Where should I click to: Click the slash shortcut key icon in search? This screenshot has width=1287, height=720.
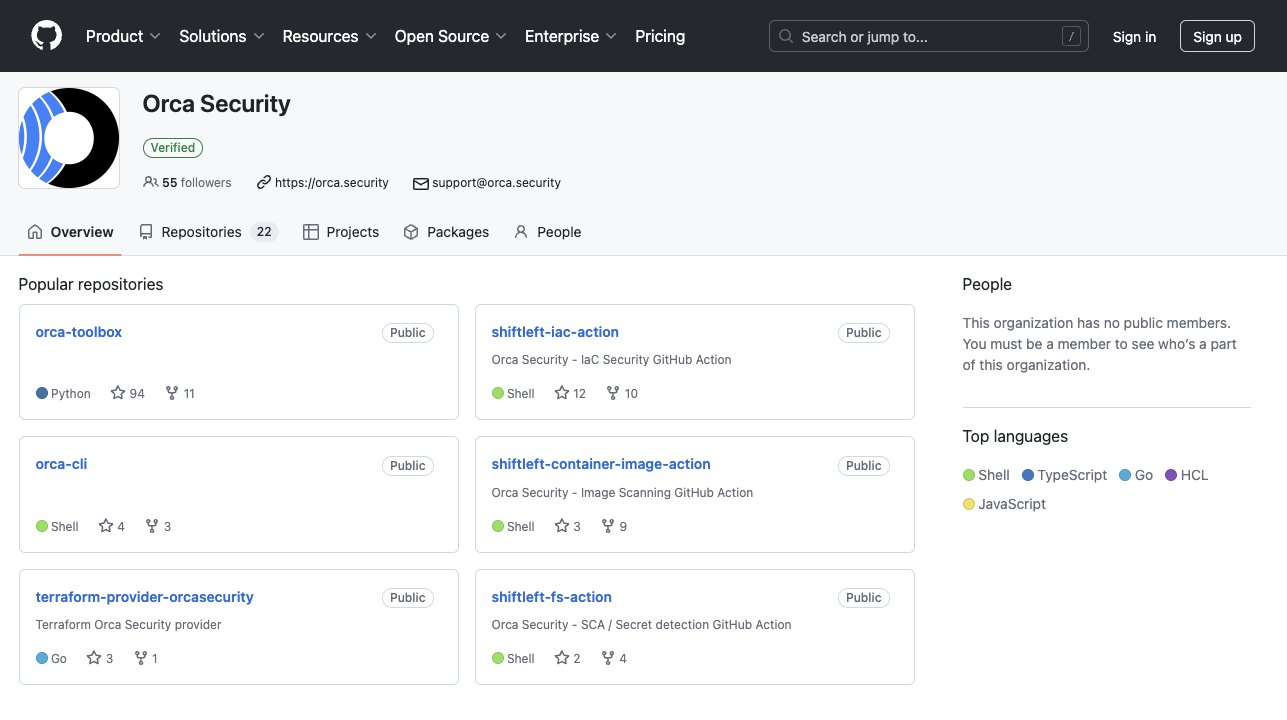[x=1071, y=36]
